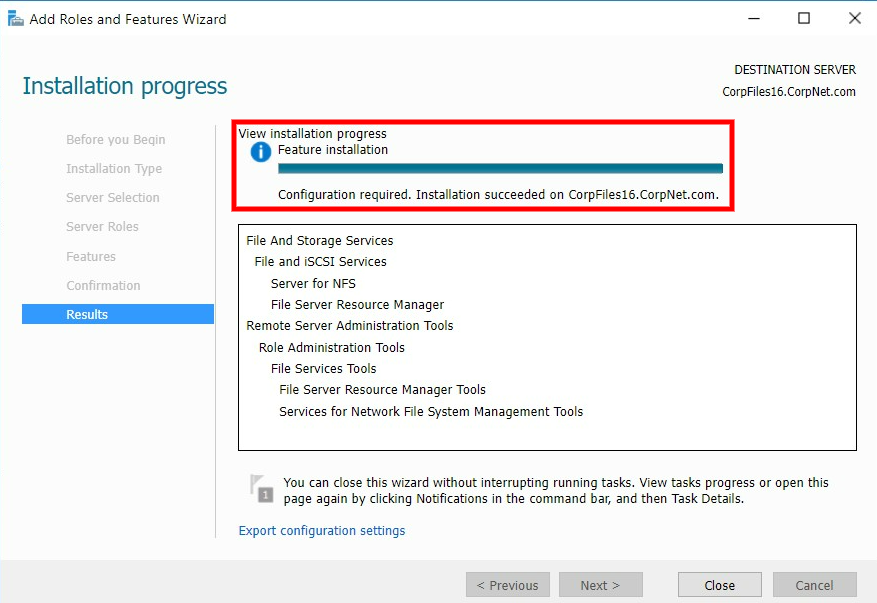This screenshot has height=603, width=877.
Task: Click the Previous button
Action: [507, 585]
